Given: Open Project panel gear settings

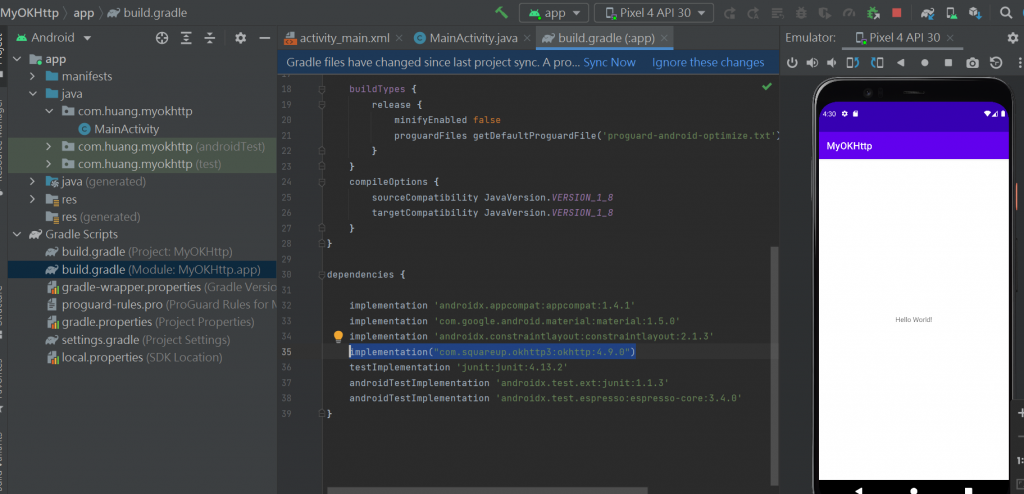Looking at the screenshot, I should (240, 37).
